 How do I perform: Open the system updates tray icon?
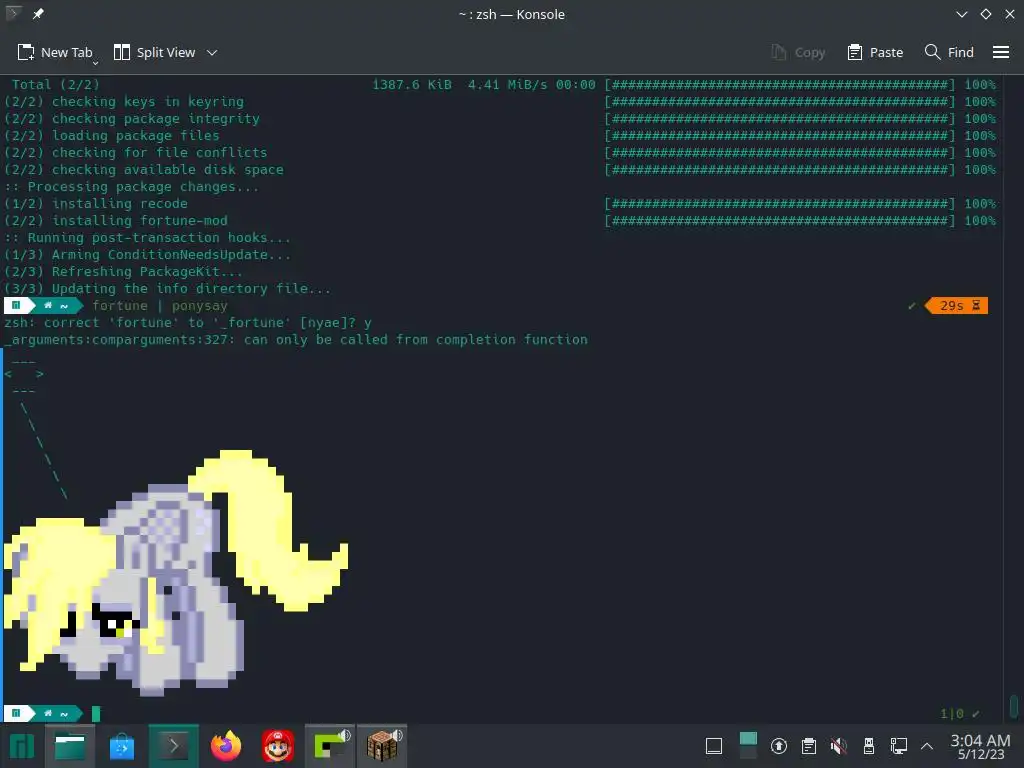coord(778,746)
